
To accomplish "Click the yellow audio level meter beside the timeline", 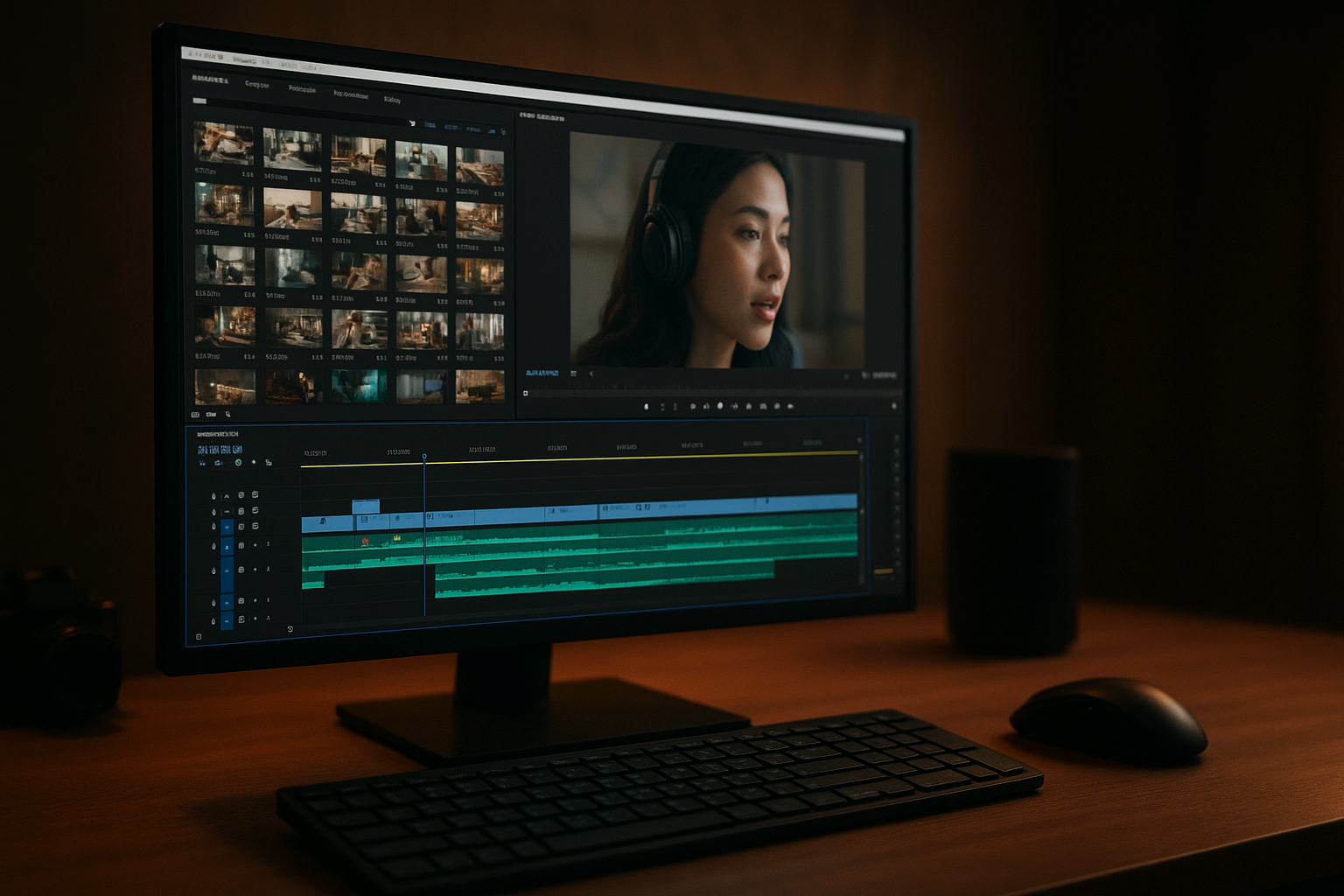I will coord(883,571).
